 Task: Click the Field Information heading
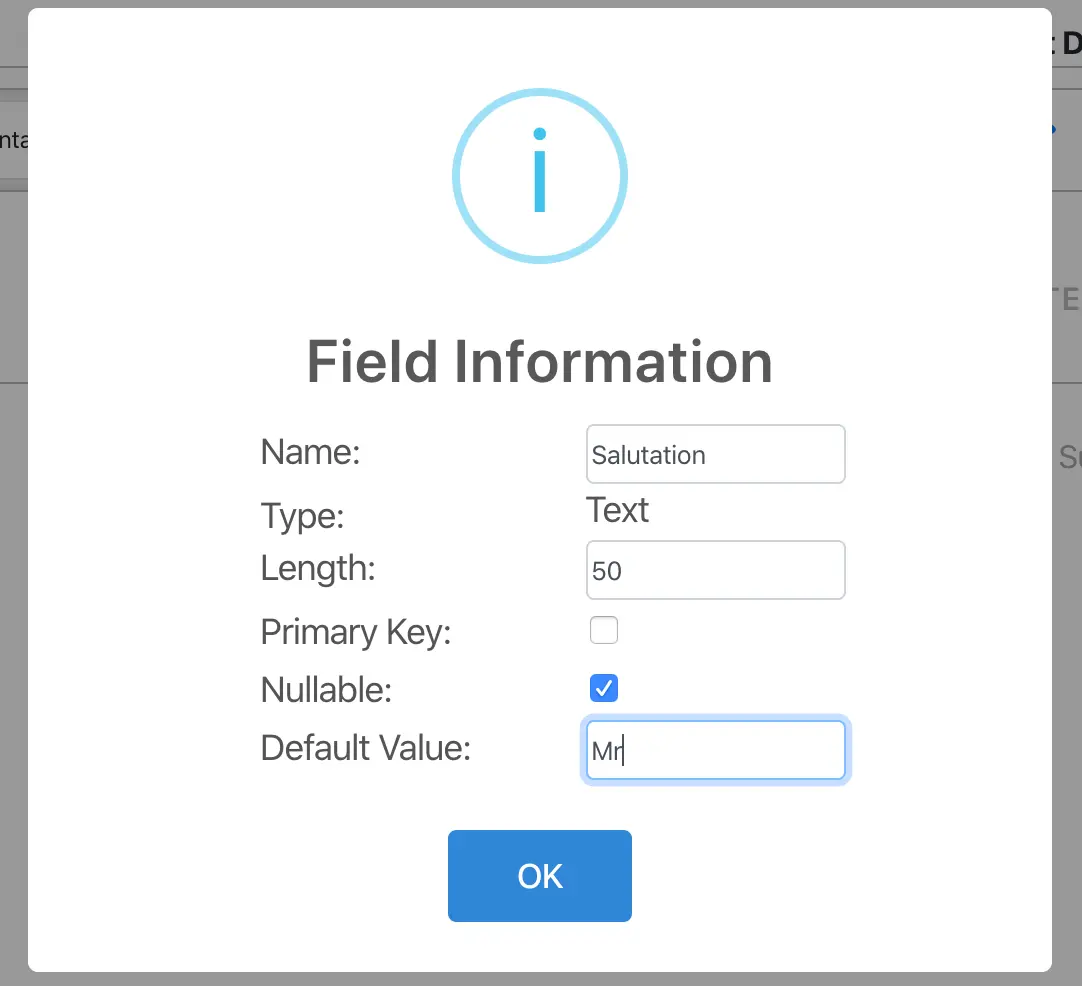[539, 361]
